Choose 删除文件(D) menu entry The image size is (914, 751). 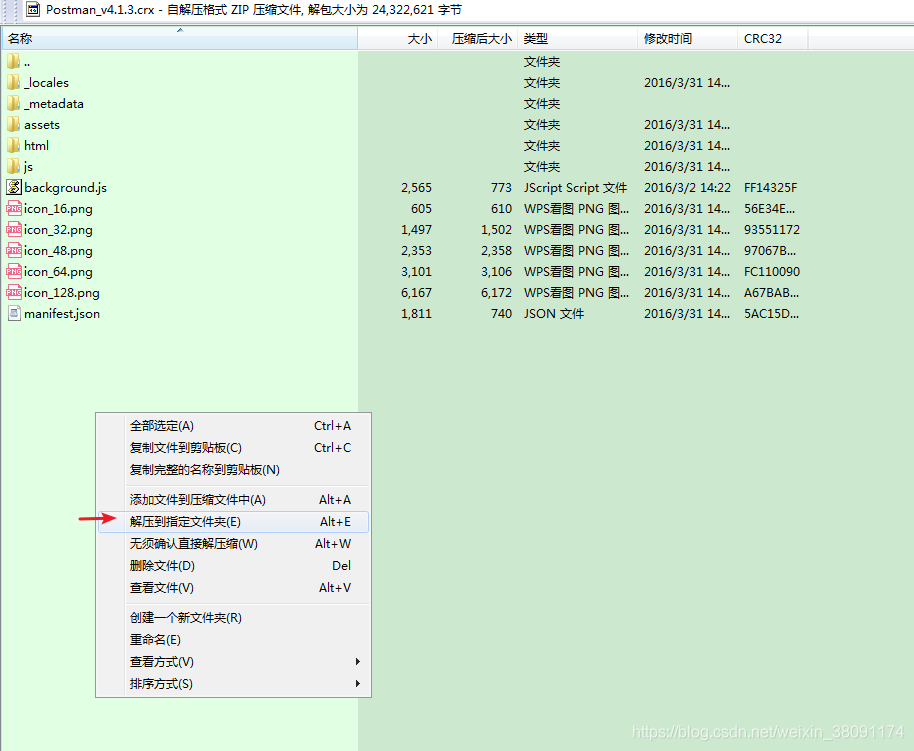[233, 566]
